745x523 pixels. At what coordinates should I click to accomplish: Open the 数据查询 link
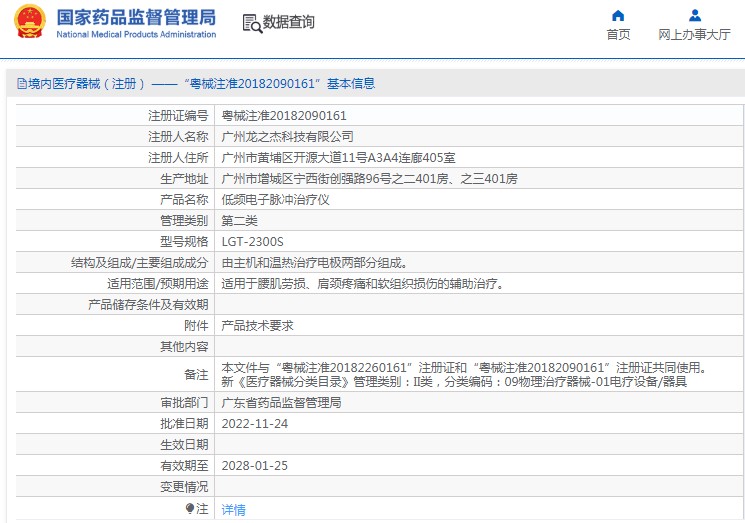point(288,22)
